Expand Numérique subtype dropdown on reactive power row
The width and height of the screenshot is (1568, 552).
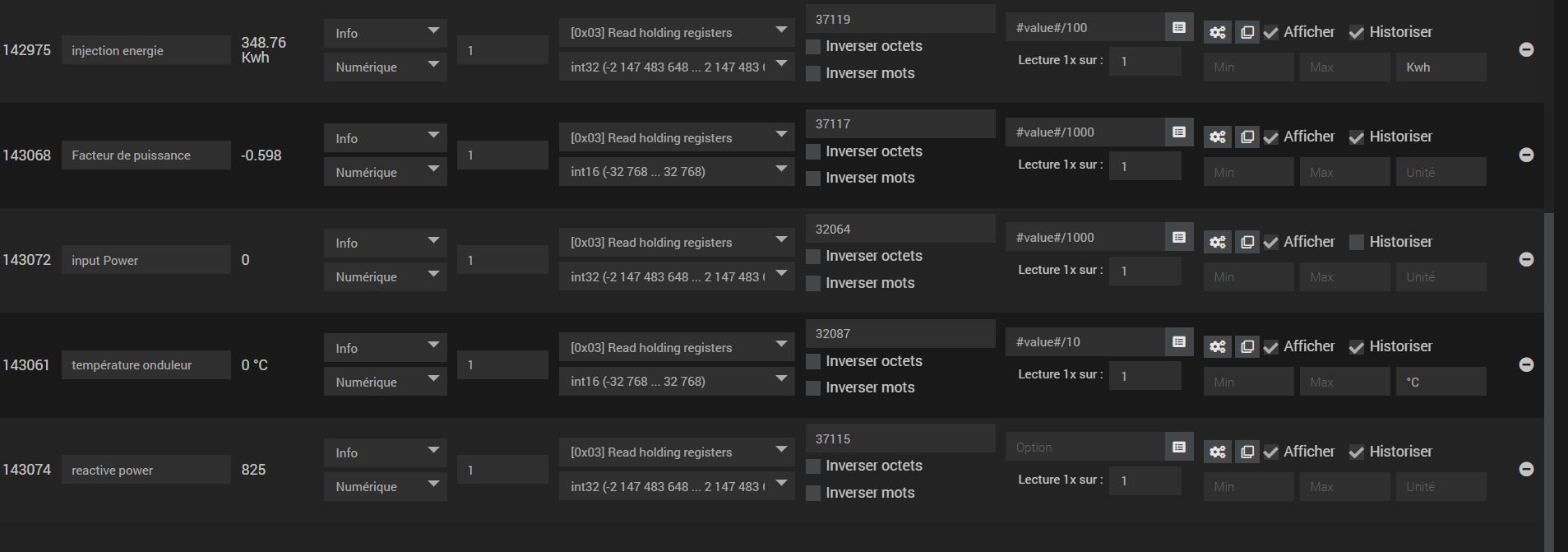coord(386,486)
